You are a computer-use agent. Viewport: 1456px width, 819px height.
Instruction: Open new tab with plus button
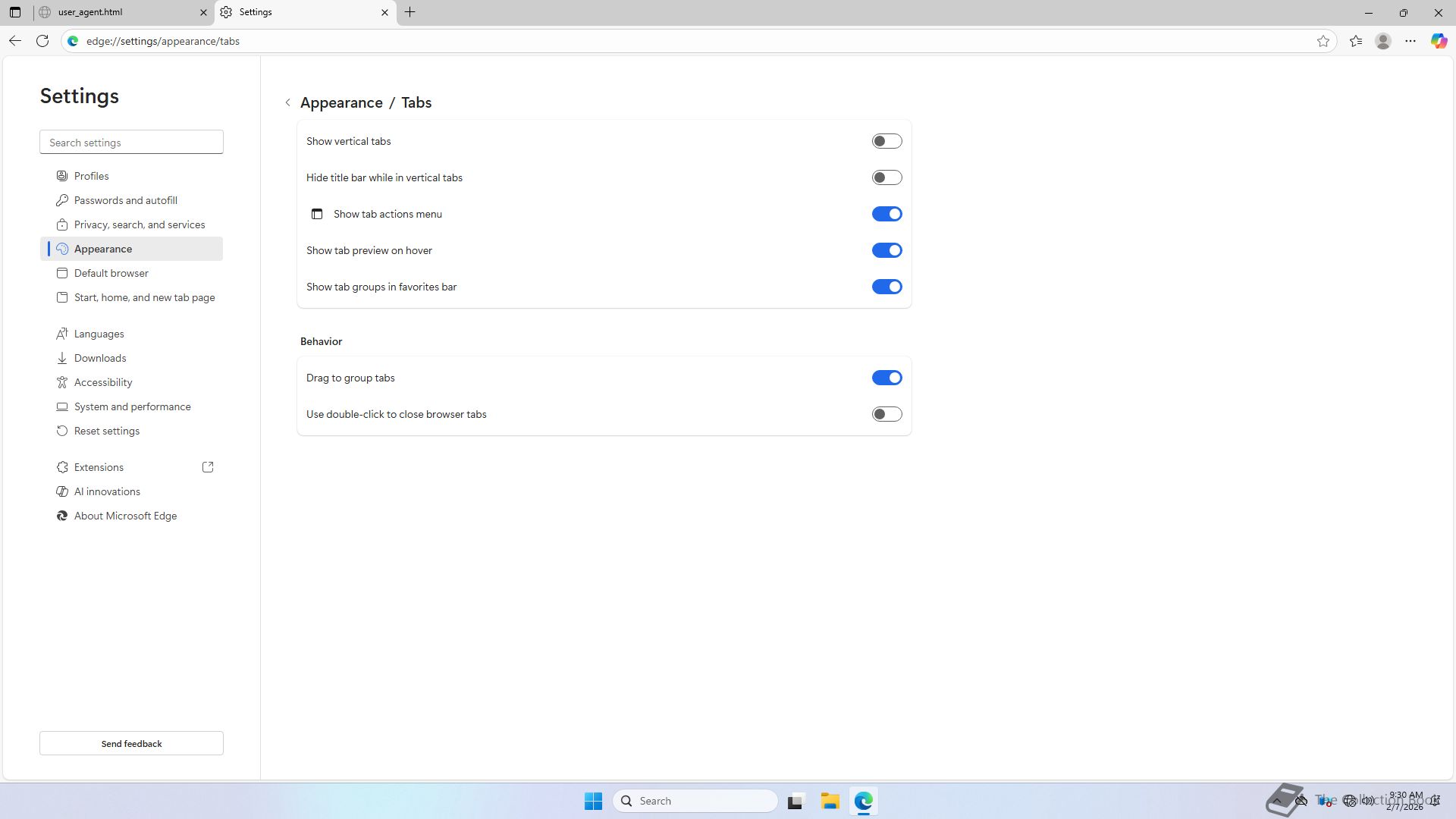(410, 12)
